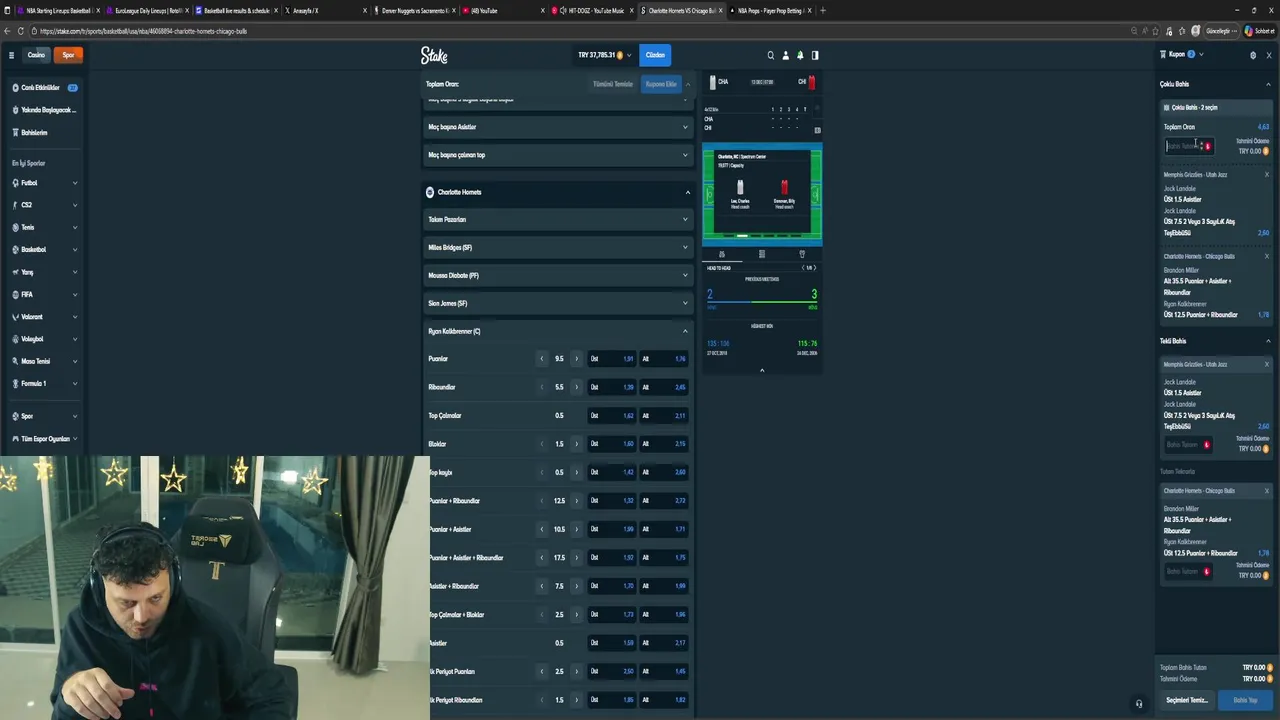Select Üst 1.51 for Puanlar
Image resolution: width=1280 pixels, height=720 pixels.
coord(611,359)
